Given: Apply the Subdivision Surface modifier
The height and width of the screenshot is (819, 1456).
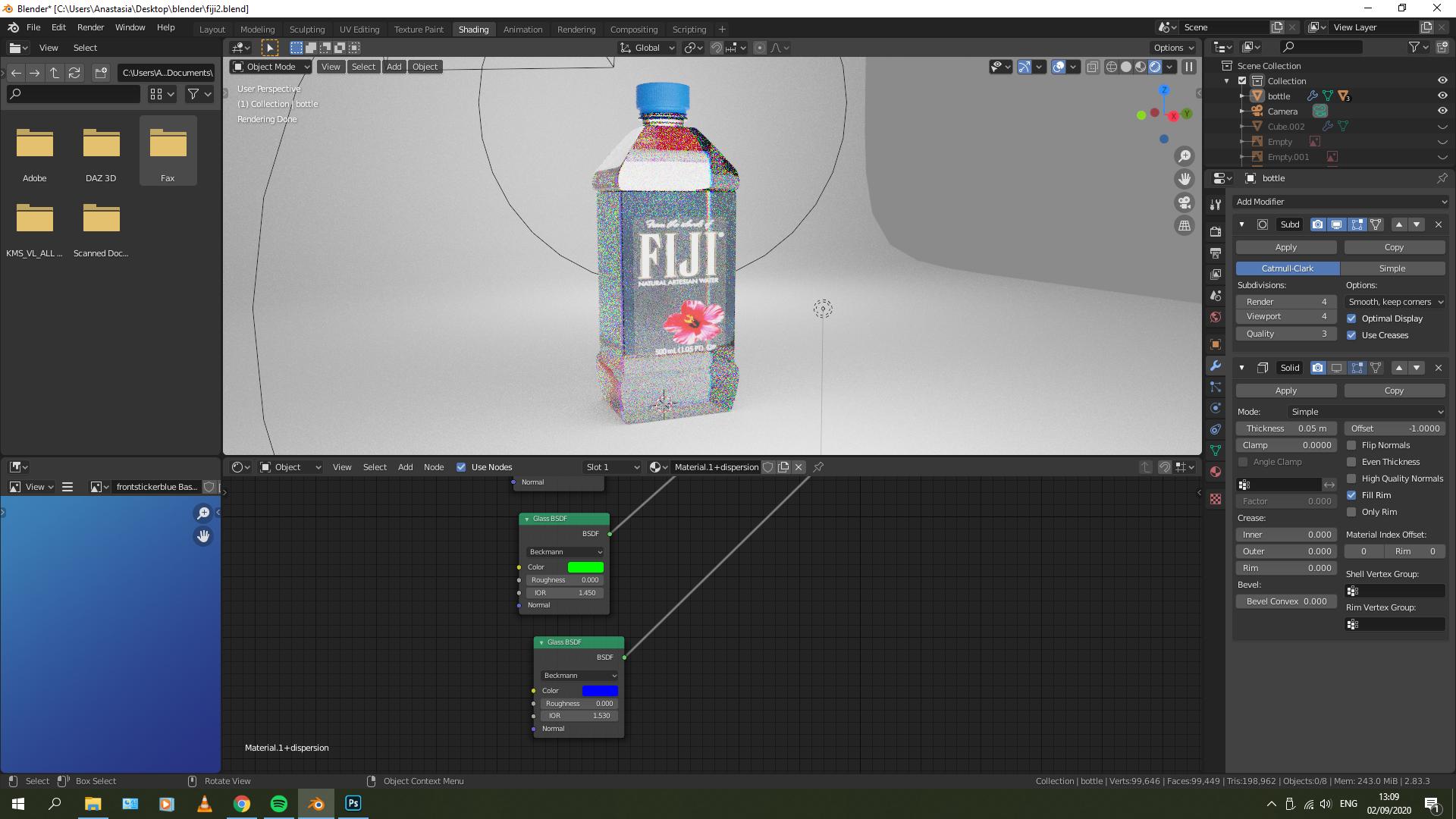Looking at the screenshot, I should [1285, 246].
